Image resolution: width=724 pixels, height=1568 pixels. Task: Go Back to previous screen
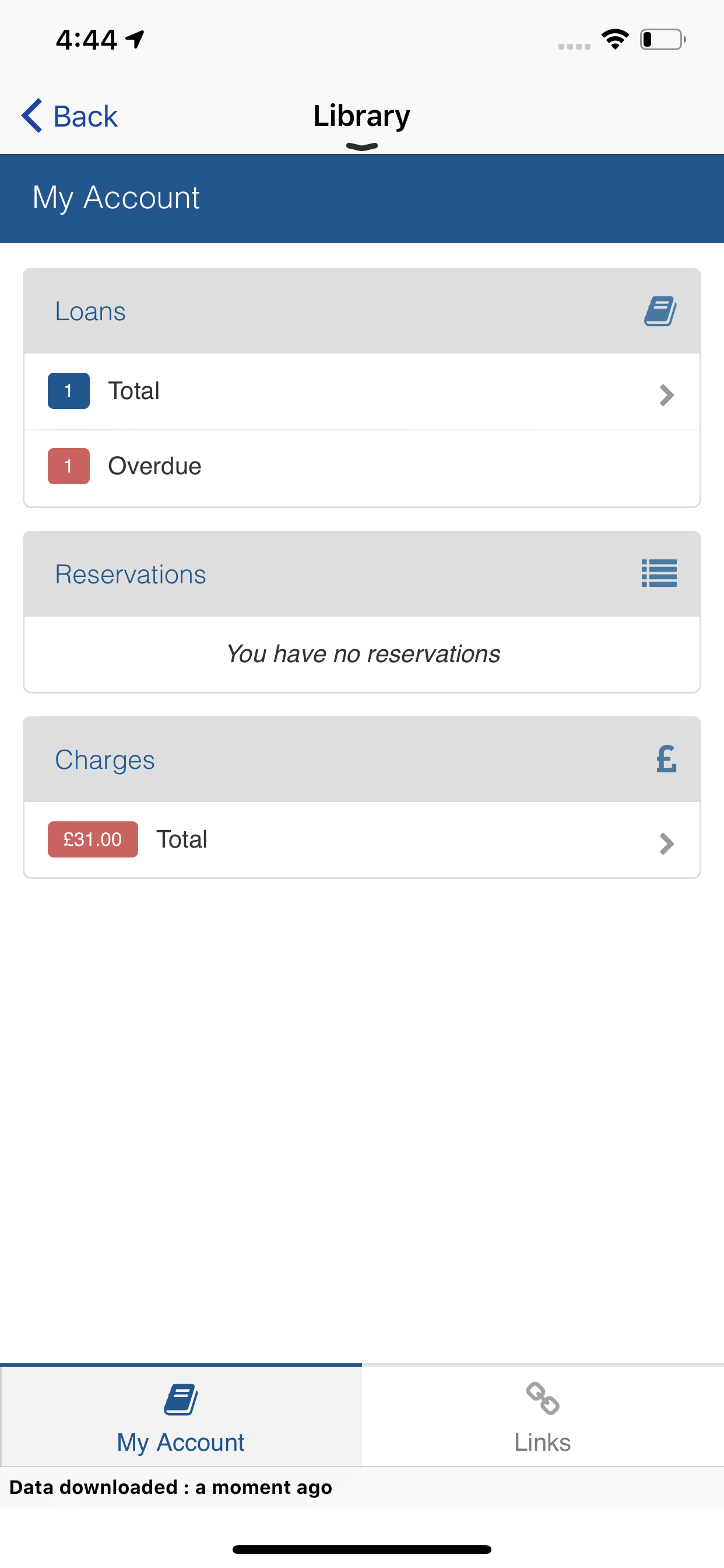pos(69,116)
